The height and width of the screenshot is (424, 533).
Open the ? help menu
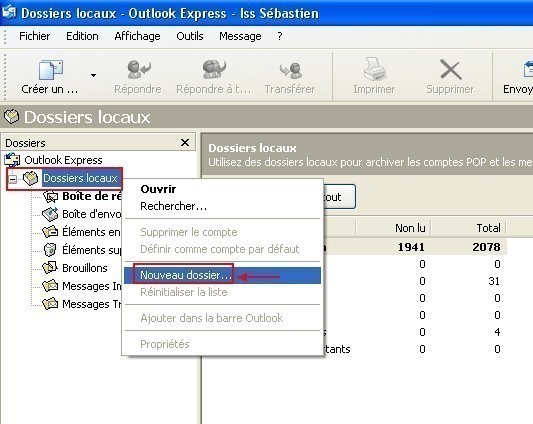coord(279,36)
